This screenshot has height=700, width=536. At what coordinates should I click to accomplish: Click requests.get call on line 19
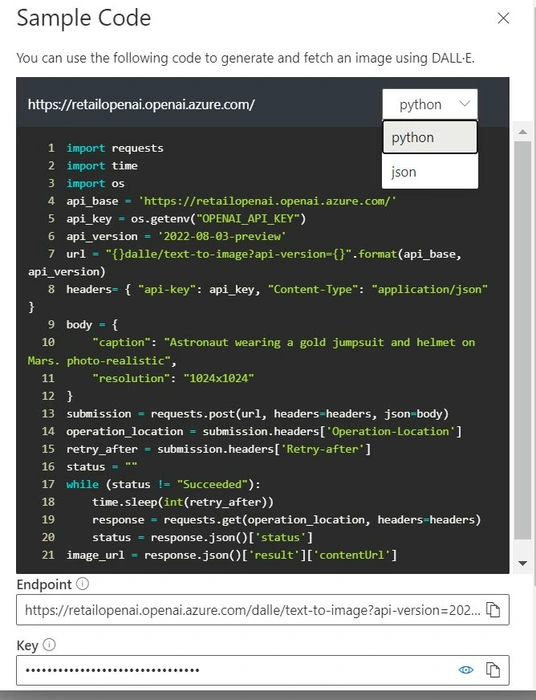[322, 520]
